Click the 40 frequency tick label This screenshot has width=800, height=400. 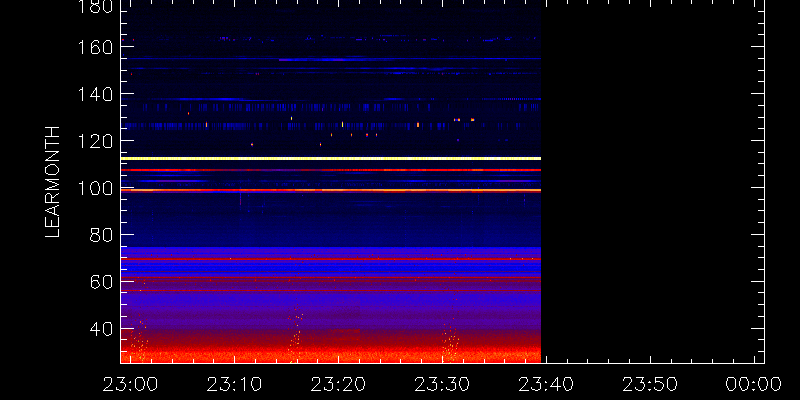[x=102, y=329]
